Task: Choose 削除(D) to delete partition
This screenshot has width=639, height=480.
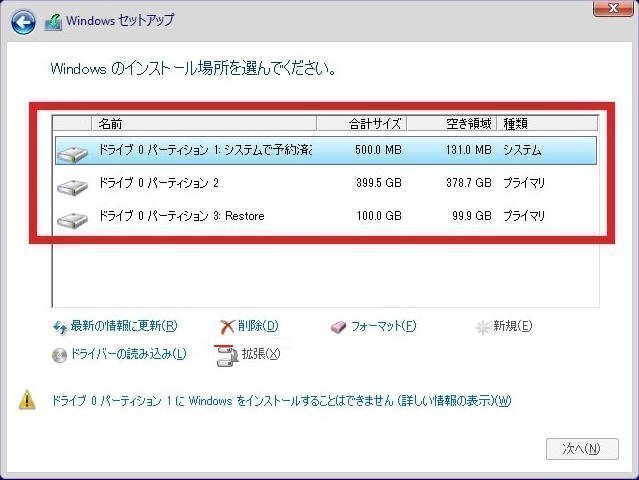Action: pyautogui.click(x=258, y=326)
